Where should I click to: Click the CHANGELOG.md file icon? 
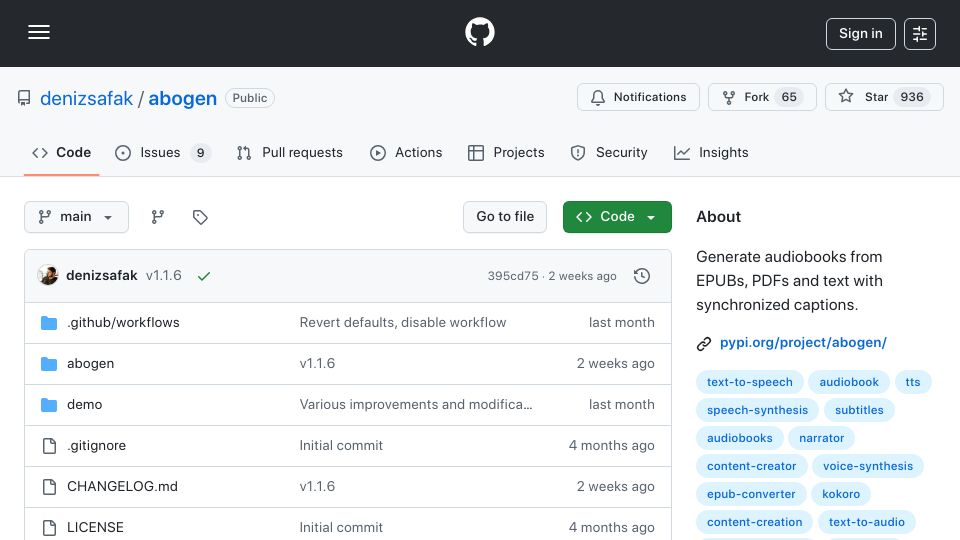[49, 487]
